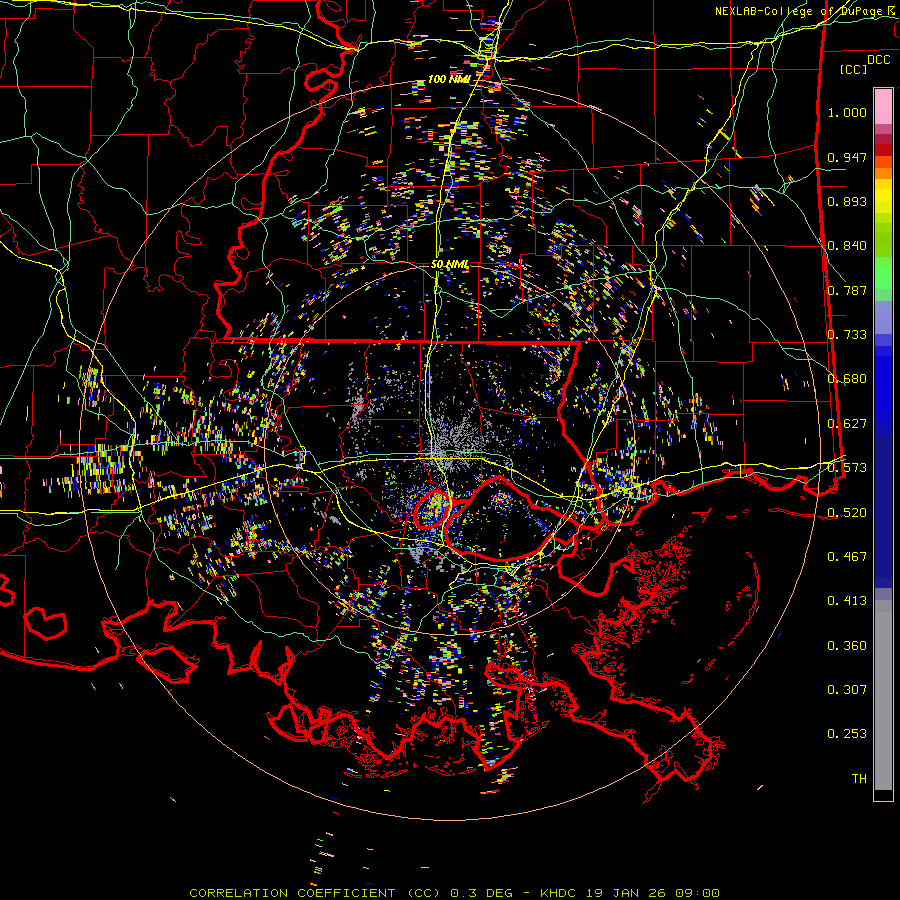Screen dimensions: 900x900
Task: Click the 0.573 scale value
Action: [847, 468]
